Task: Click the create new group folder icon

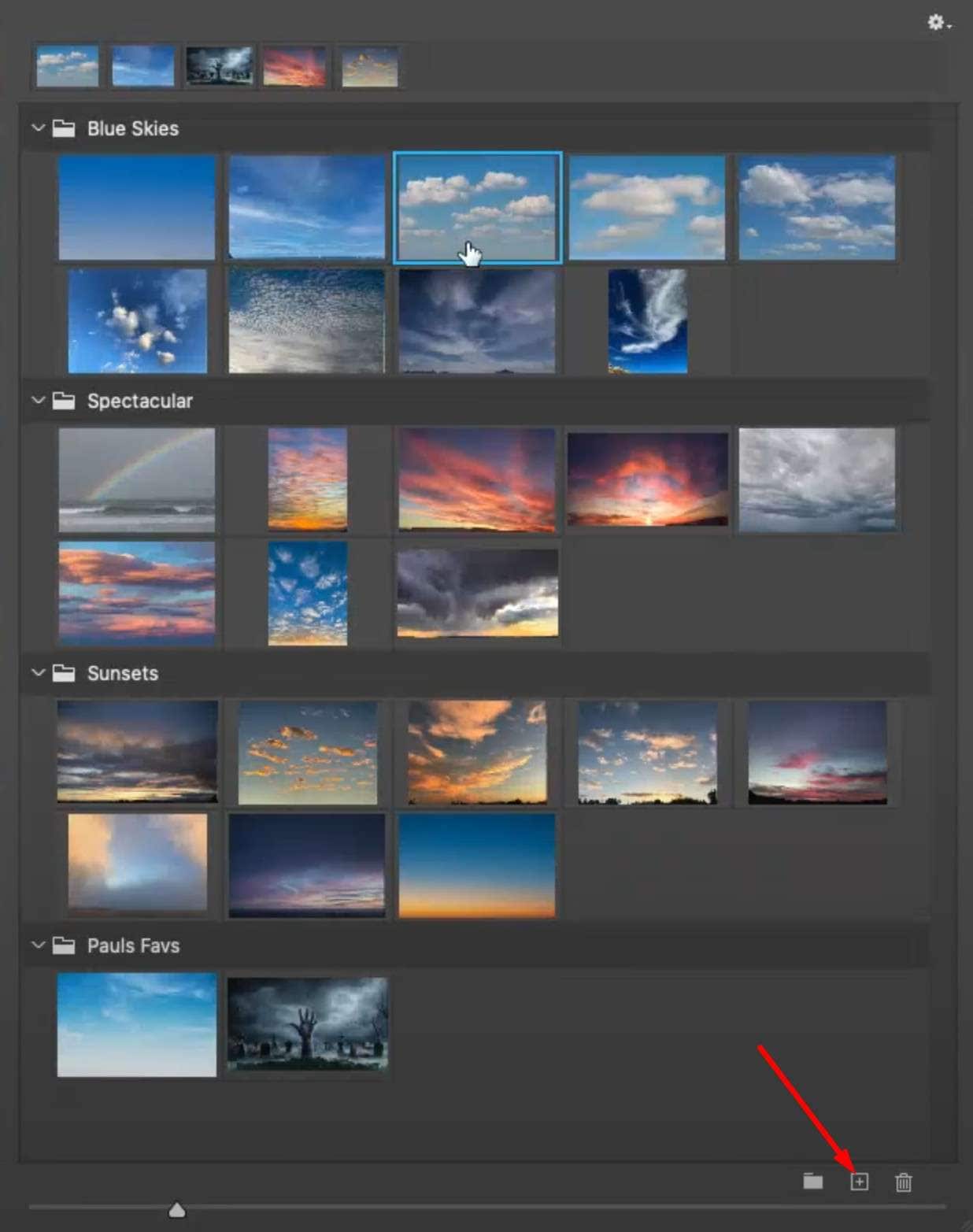Action: click(x=813, y=1181)
